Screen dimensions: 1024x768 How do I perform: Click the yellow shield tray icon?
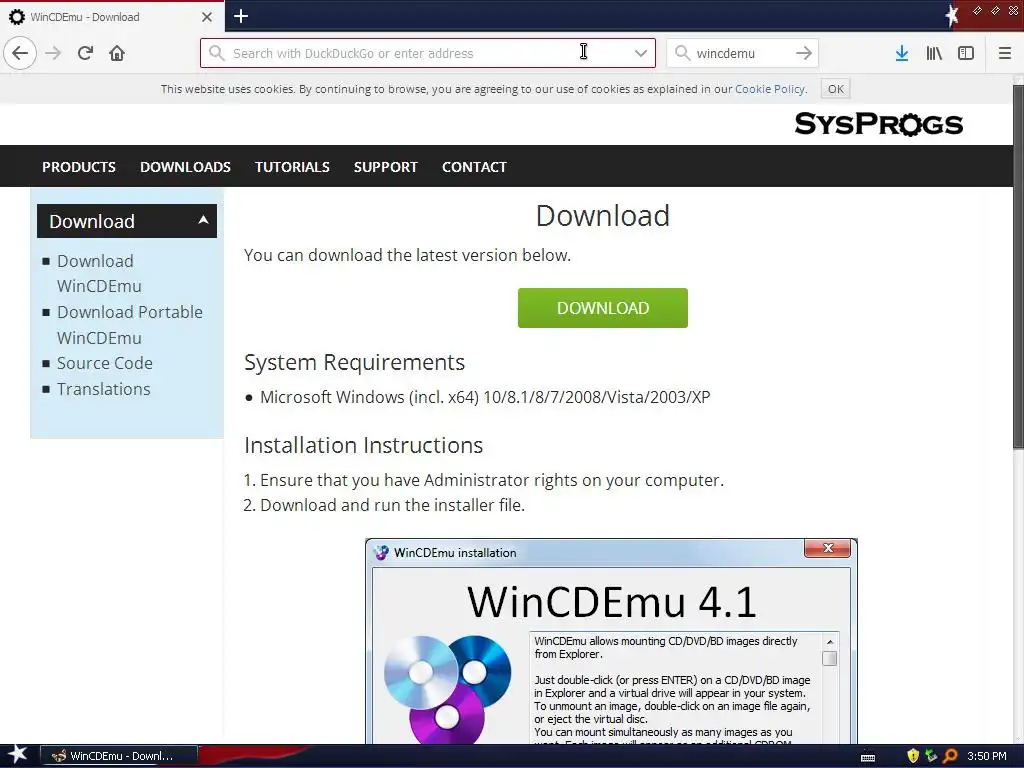913,756
